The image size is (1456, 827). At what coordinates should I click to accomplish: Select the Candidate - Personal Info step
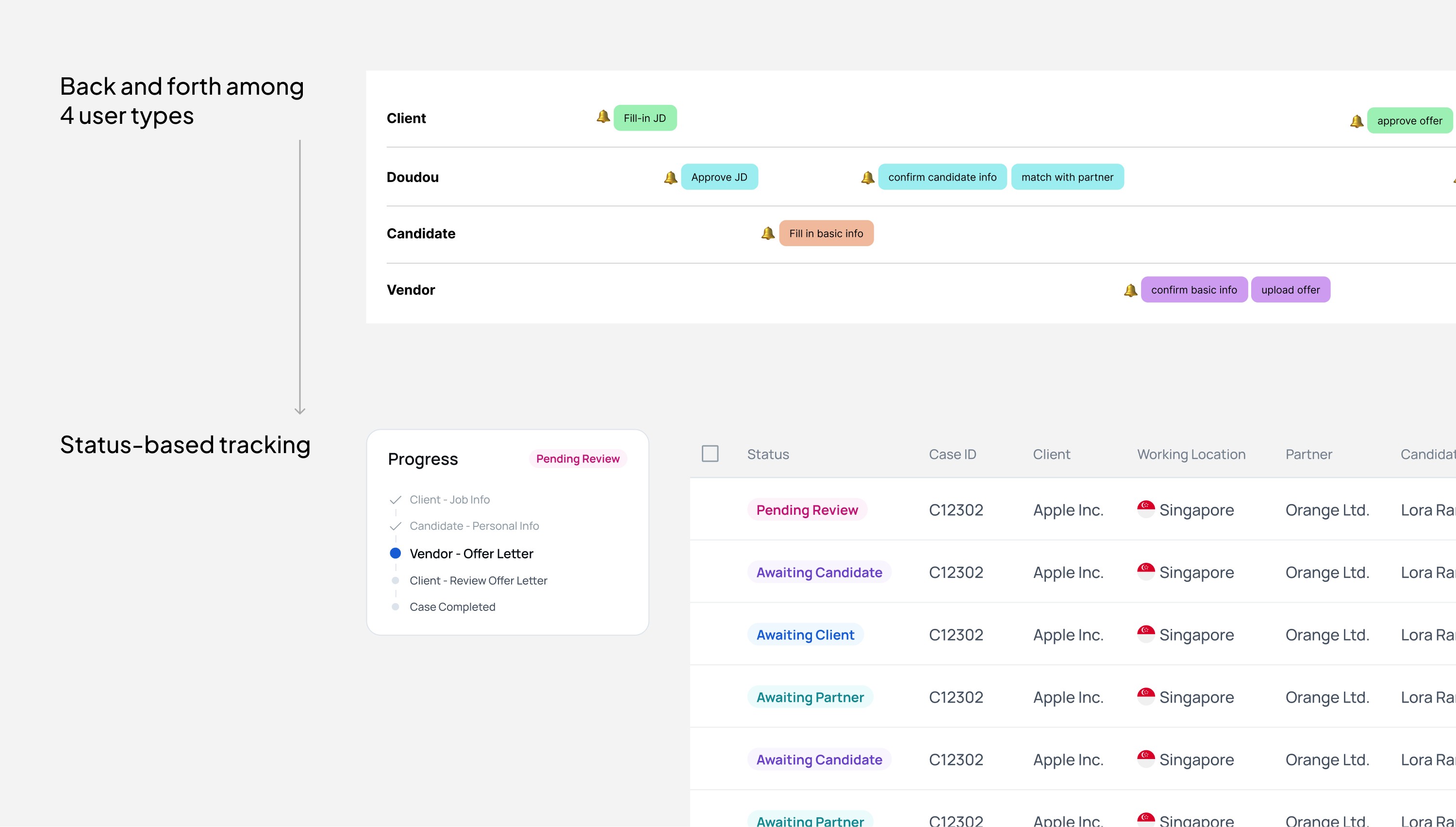coord(475,526)
